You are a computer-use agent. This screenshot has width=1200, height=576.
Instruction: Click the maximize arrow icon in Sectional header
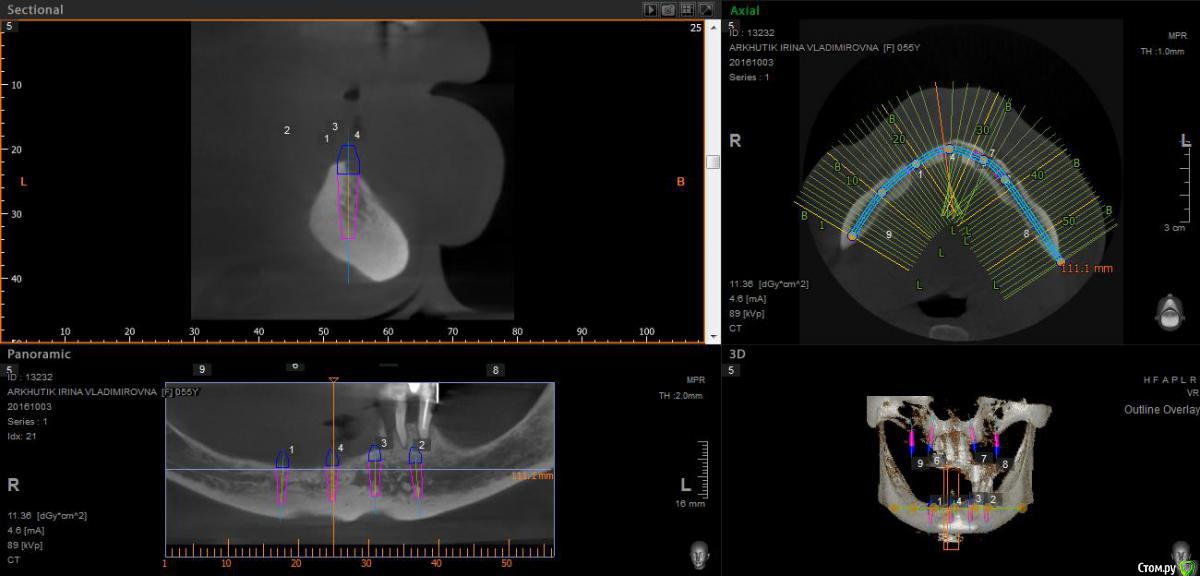click(705, 9)
